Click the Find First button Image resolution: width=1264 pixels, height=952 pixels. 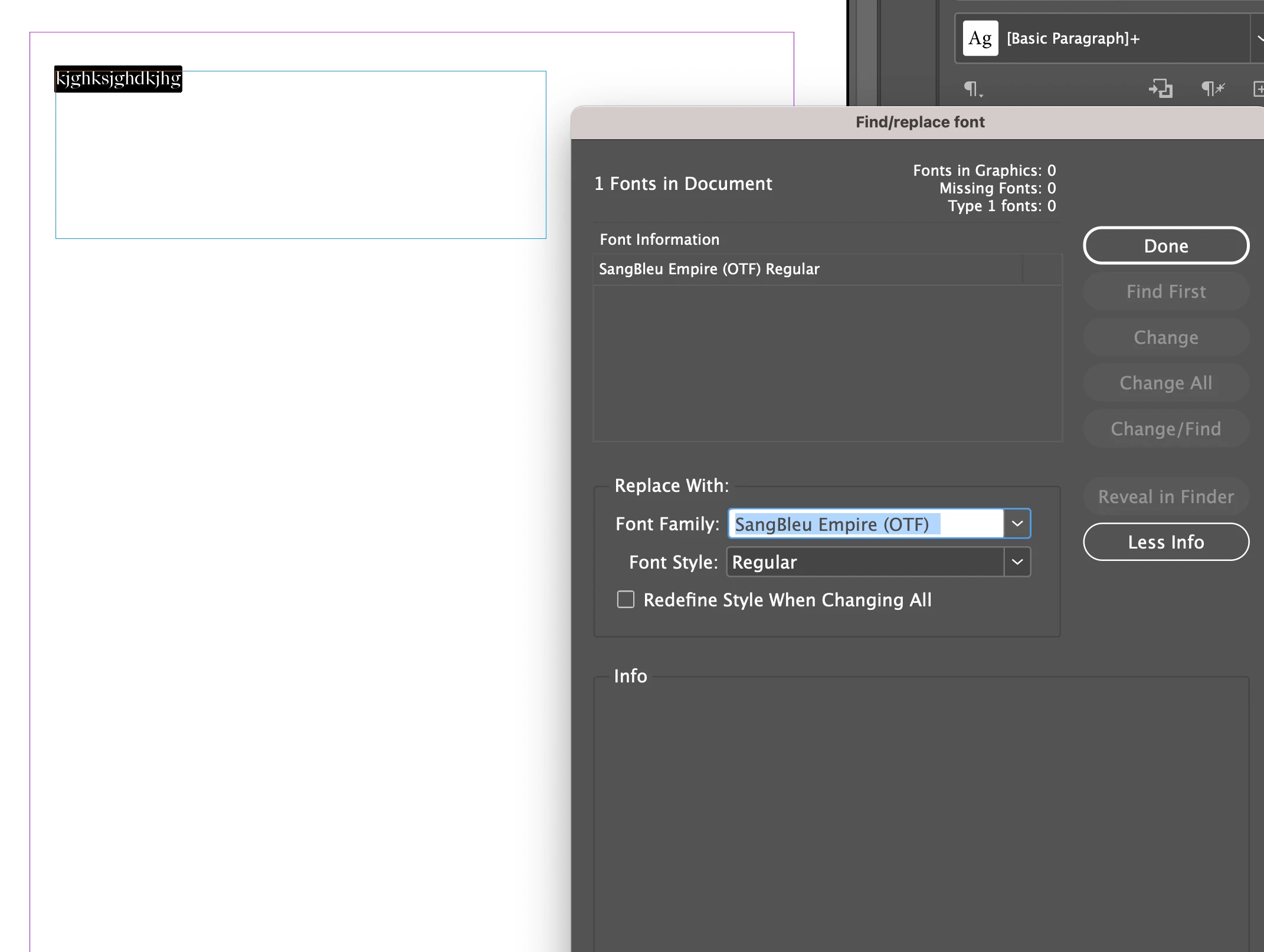coord(1165,291)
